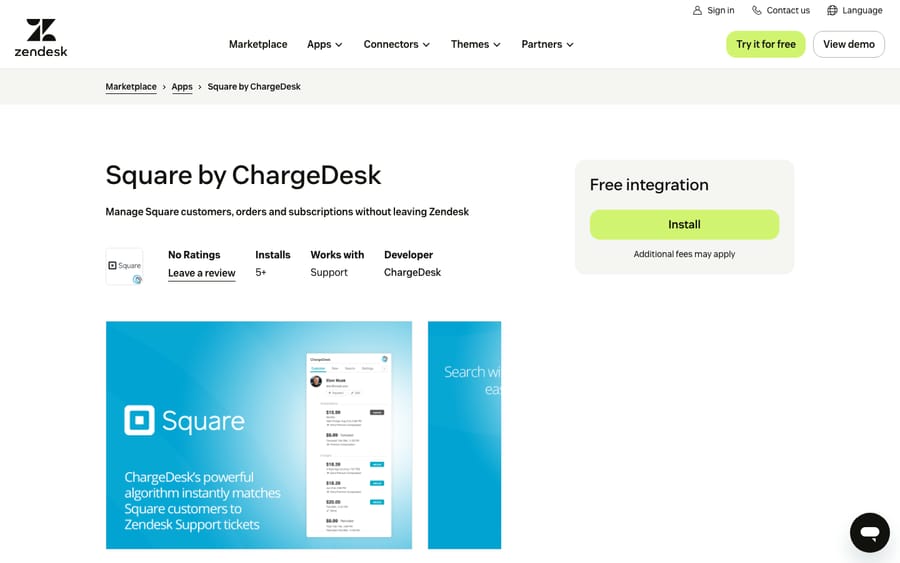Open the Sign in link
Viewport: 900px width, 563px height.
click(713, 10)
